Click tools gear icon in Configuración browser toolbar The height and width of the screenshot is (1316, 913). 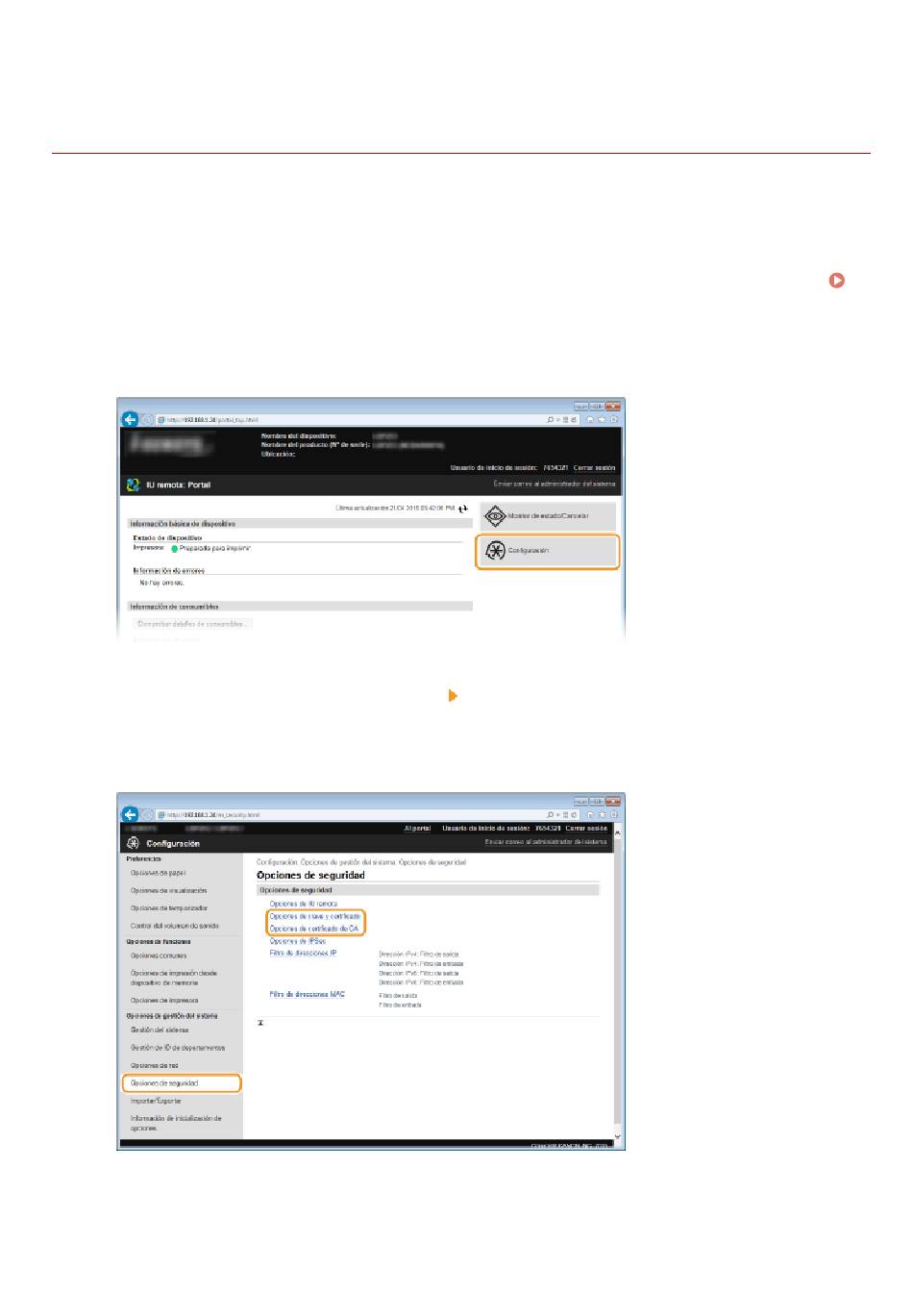pyautogui.click(x=613, y=815)
